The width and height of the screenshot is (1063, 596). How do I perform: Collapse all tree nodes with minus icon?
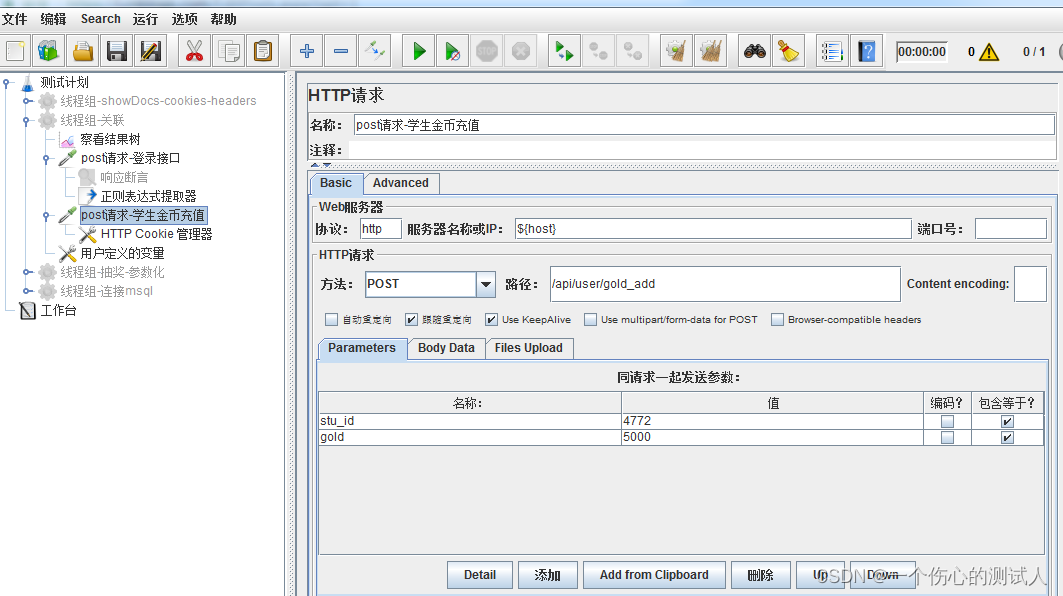(x=340, y=51)
